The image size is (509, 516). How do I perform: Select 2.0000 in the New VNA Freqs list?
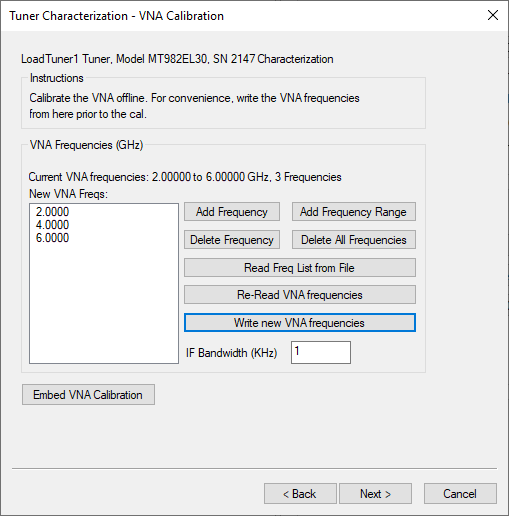(x=52, y=212)
